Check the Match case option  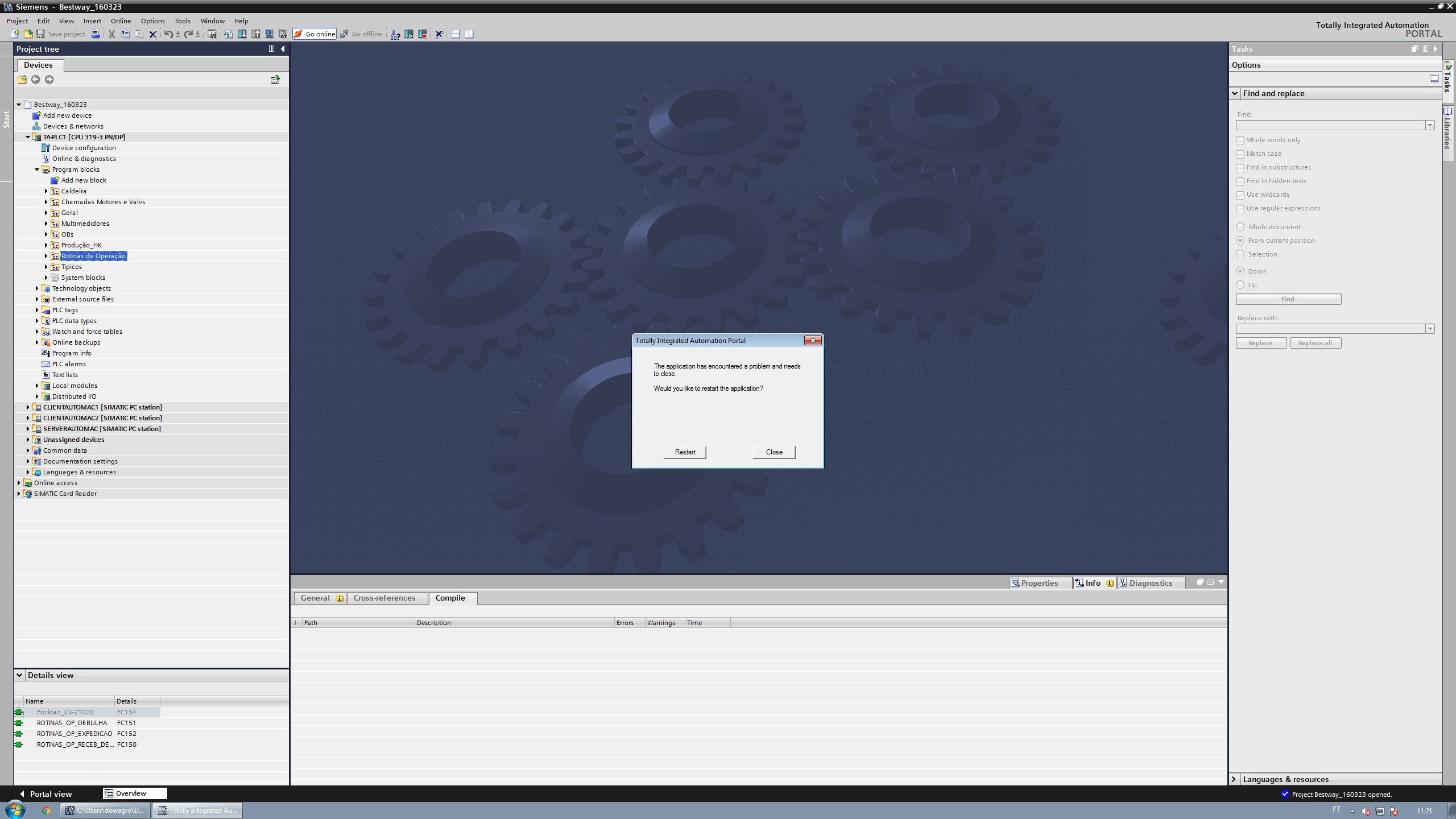(x=1240, y=154)
